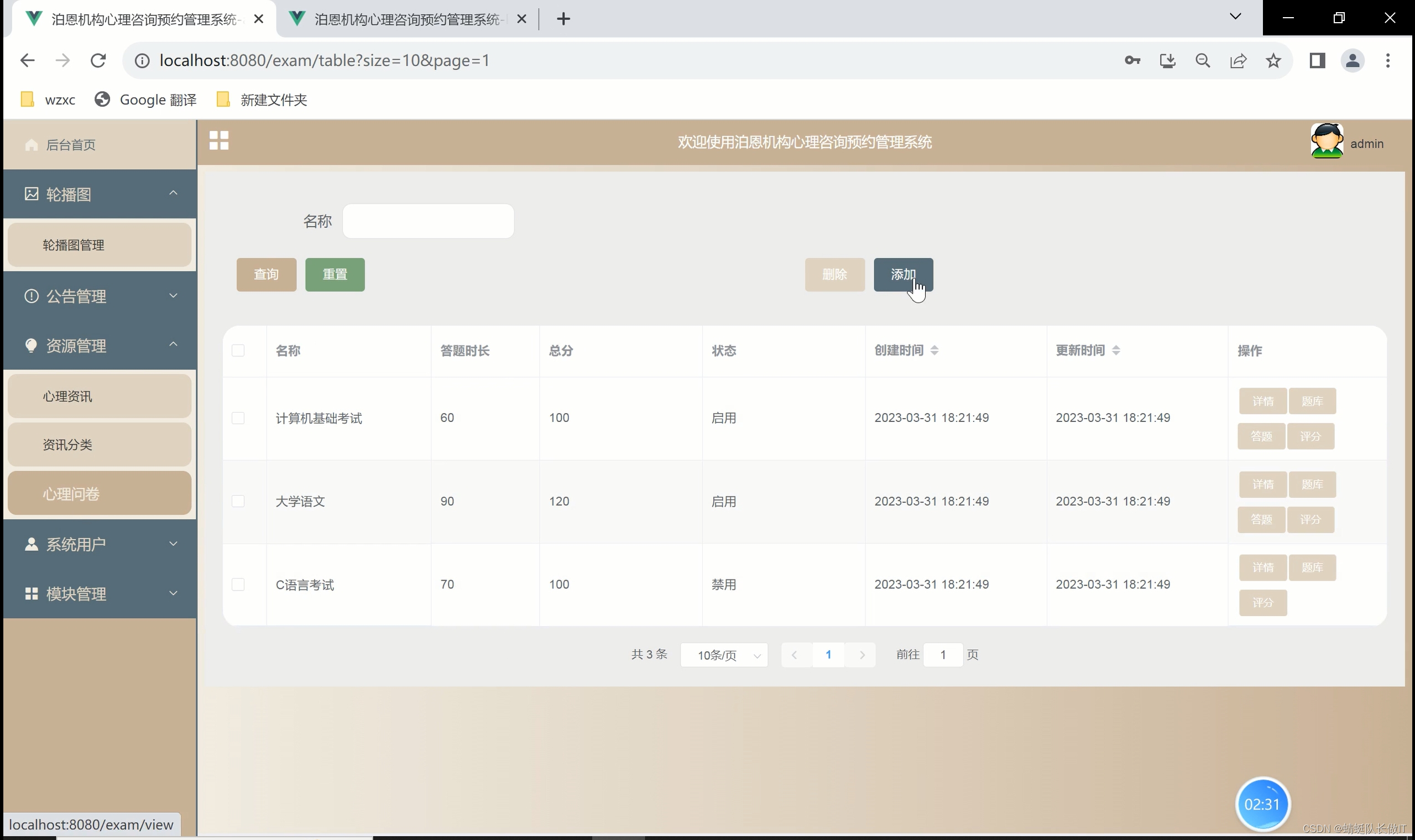The width and height of the screenshot is (1415, 840).
Task: Click the admin avatar in the top right
Action: pyautogui.click(x=1326, y=142)
